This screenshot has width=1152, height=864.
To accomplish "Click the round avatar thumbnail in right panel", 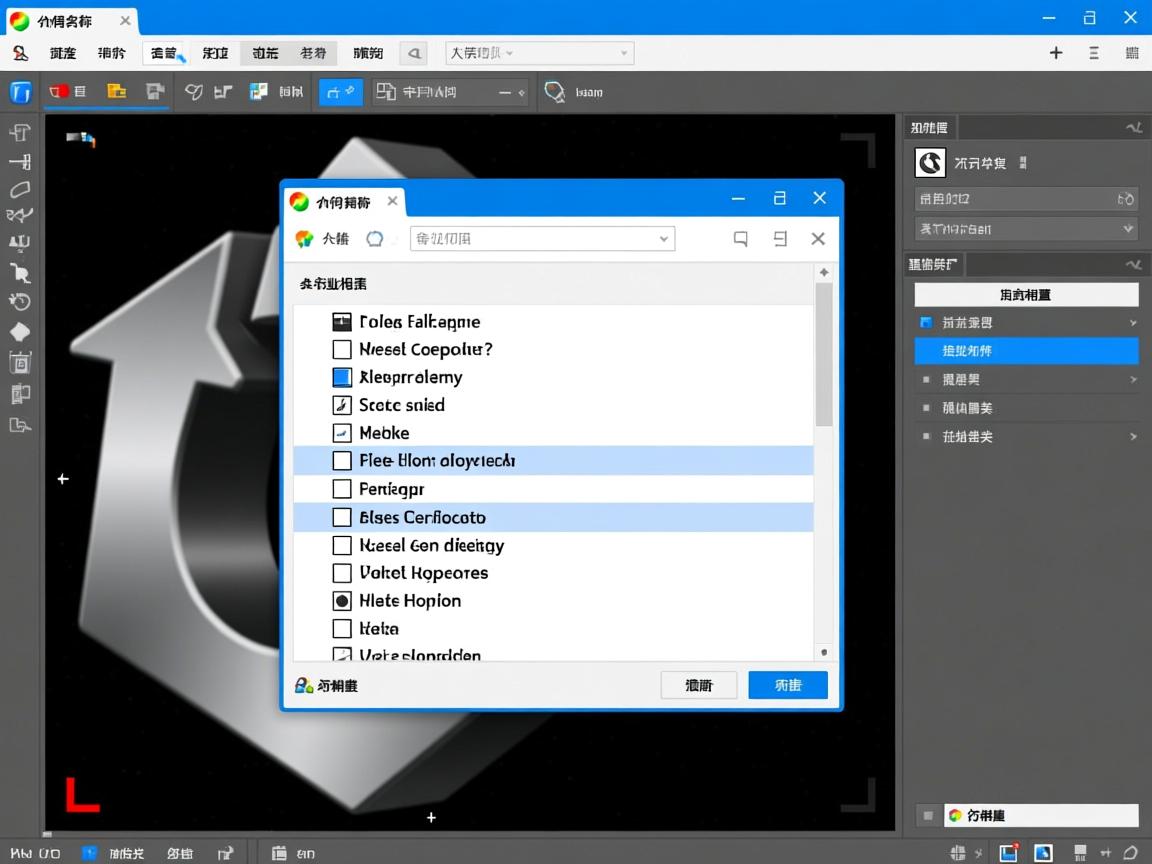I will [931, 163].
